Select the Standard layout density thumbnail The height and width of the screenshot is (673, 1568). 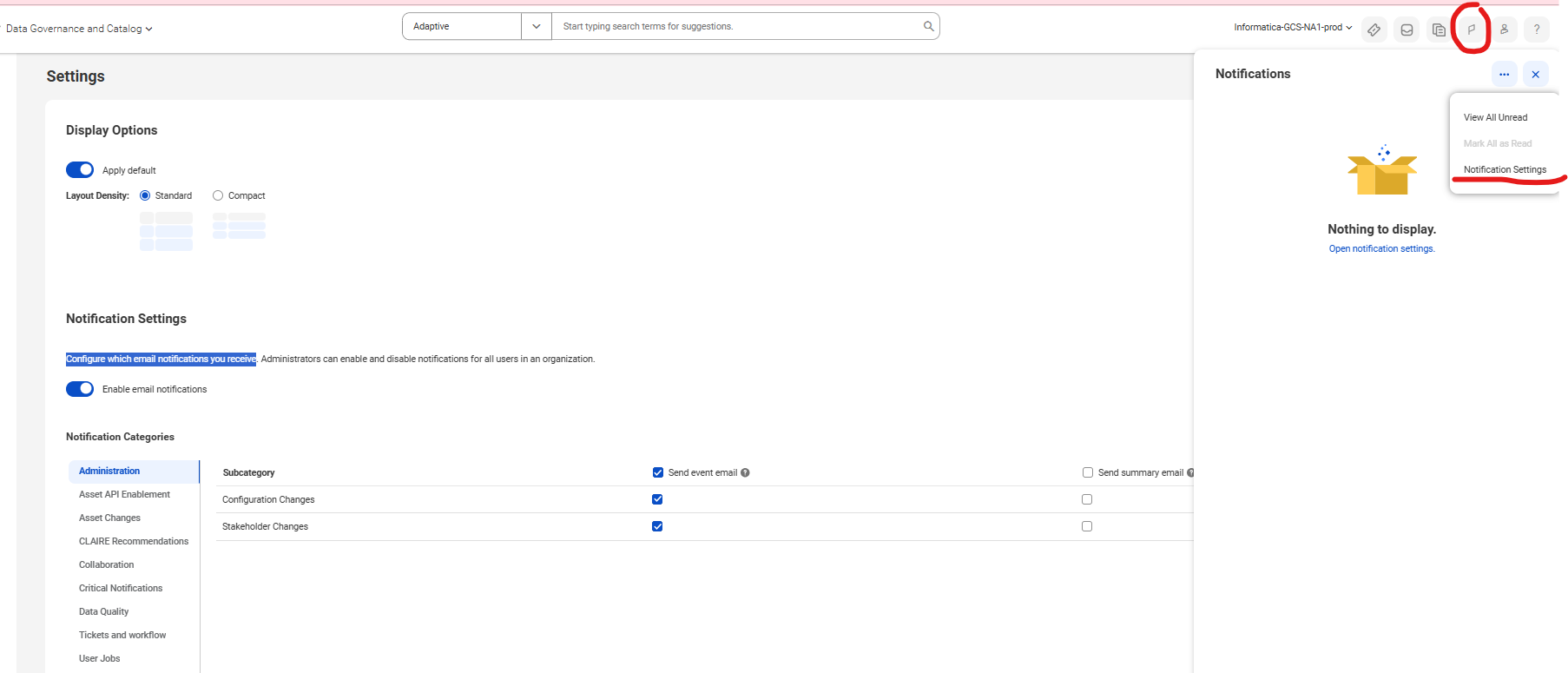tap(167, 231)
